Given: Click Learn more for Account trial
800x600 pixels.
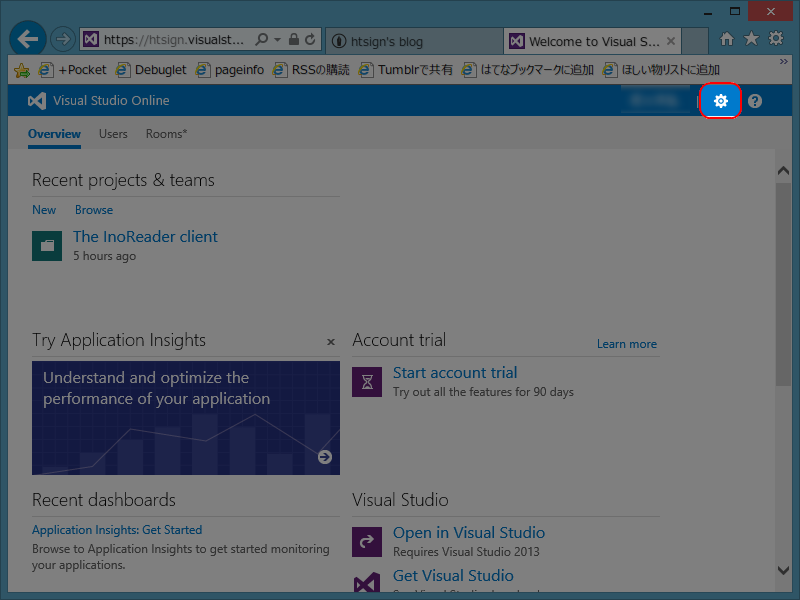Looking at the screenshot, I should pyautogui.click(x=627, y=344).
